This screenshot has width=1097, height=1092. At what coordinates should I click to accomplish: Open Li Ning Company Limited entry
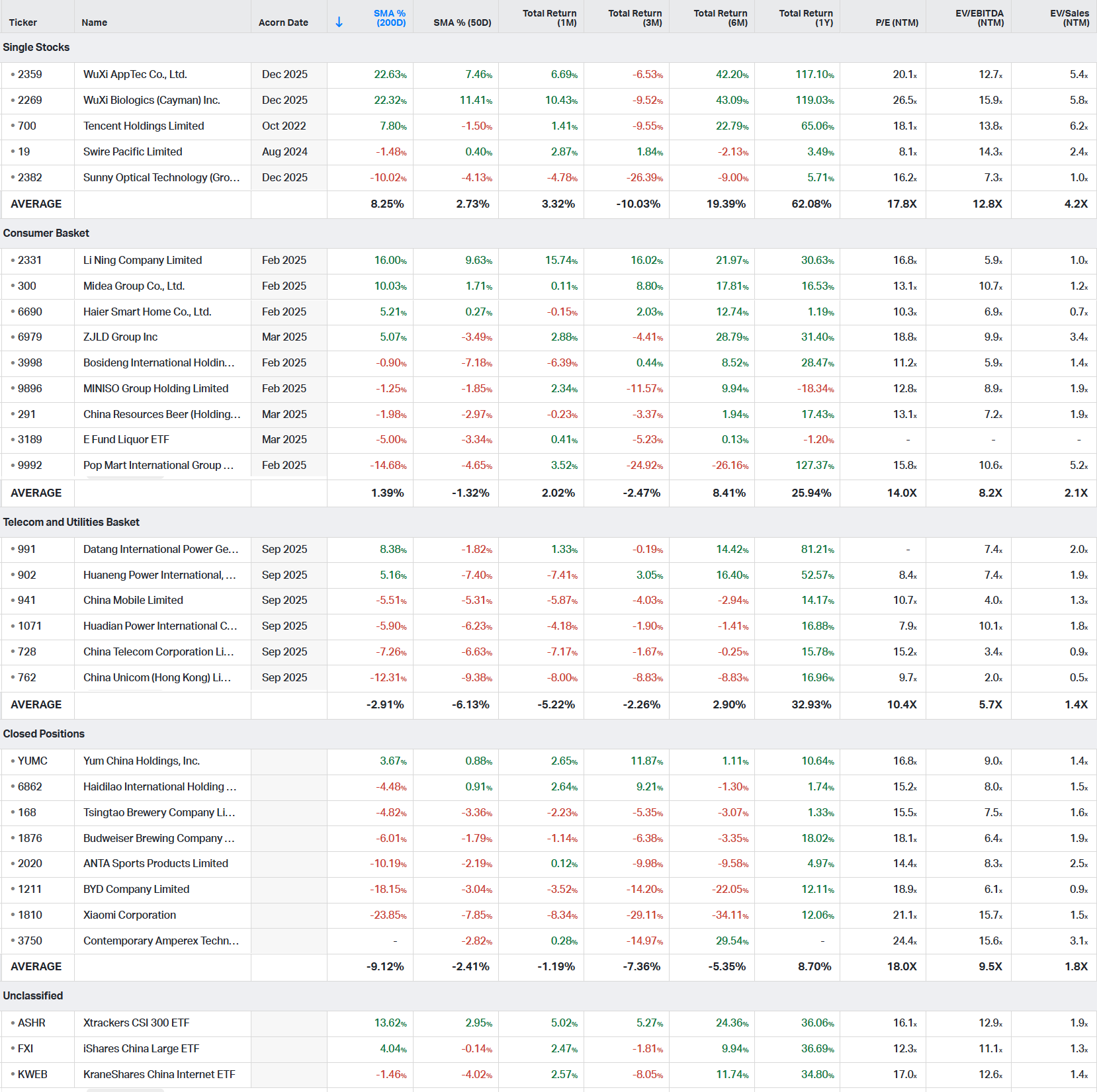[142, 261]
